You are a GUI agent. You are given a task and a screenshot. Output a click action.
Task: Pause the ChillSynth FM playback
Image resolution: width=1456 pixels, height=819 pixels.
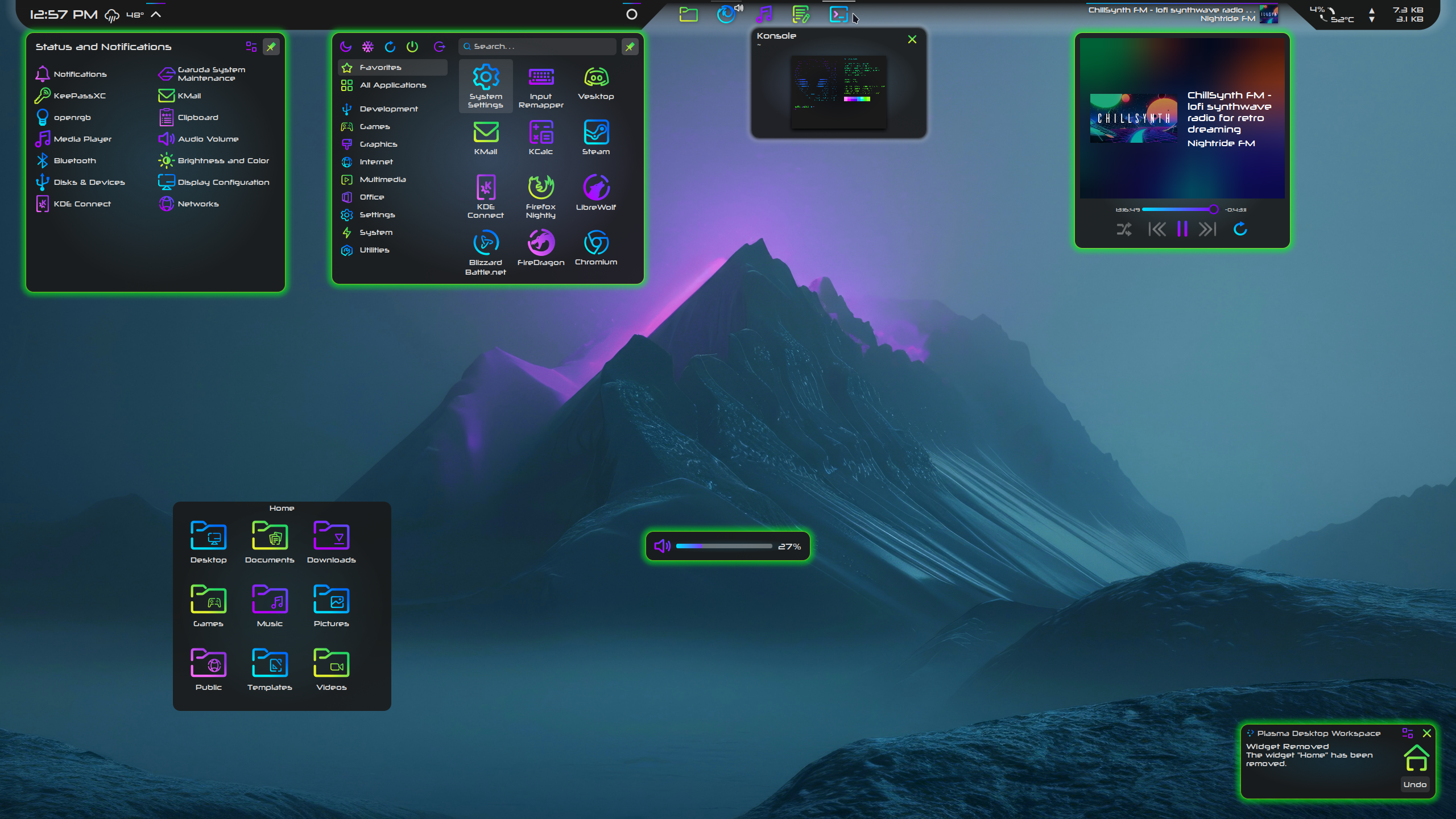tap(1182, 229)
